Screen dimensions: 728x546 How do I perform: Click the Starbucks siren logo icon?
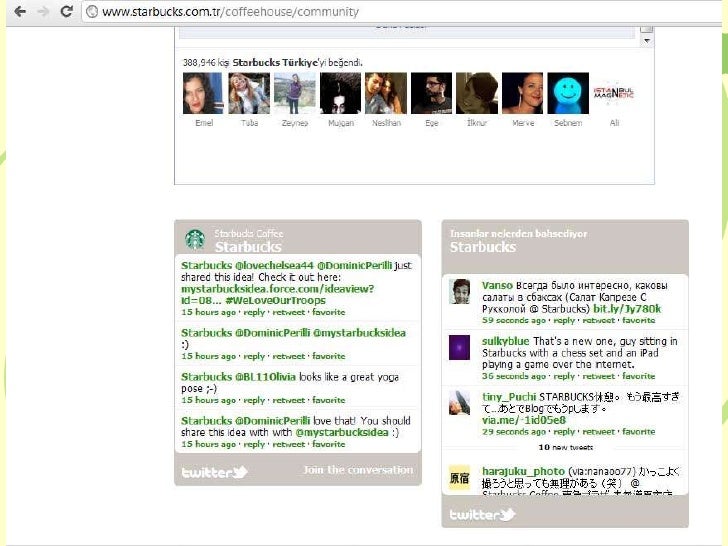(x=195, y=240)
